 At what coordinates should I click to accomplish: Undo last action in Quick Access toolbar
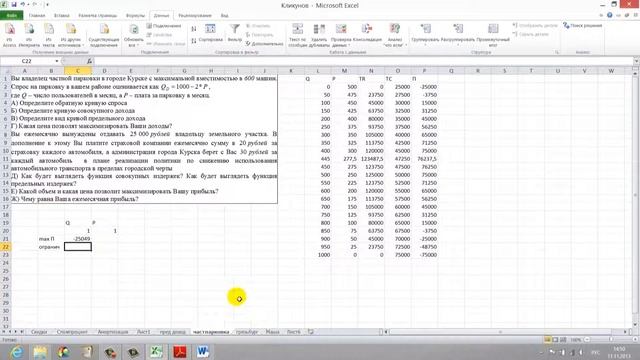(22, 4)
